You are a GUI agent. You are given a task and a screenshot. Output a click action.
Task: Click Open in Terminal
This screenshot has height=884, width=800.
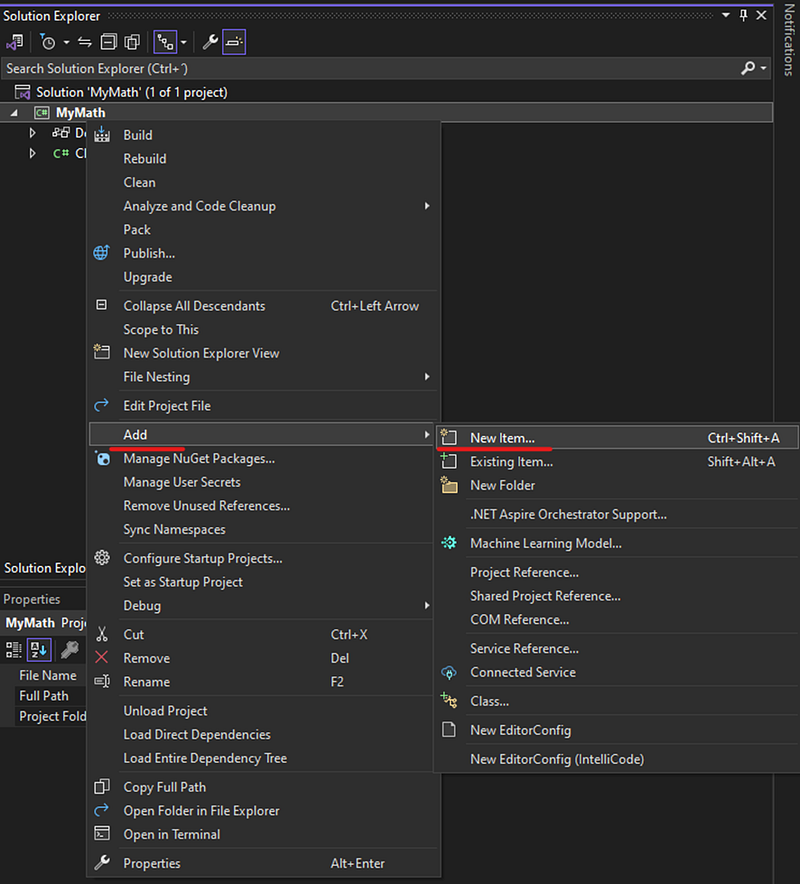pyautogui.click(x=263, y=835)
